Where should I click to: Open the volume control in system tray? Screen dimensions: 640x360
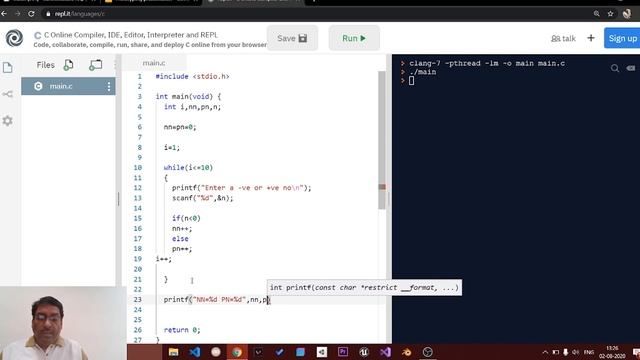[576, 352]
